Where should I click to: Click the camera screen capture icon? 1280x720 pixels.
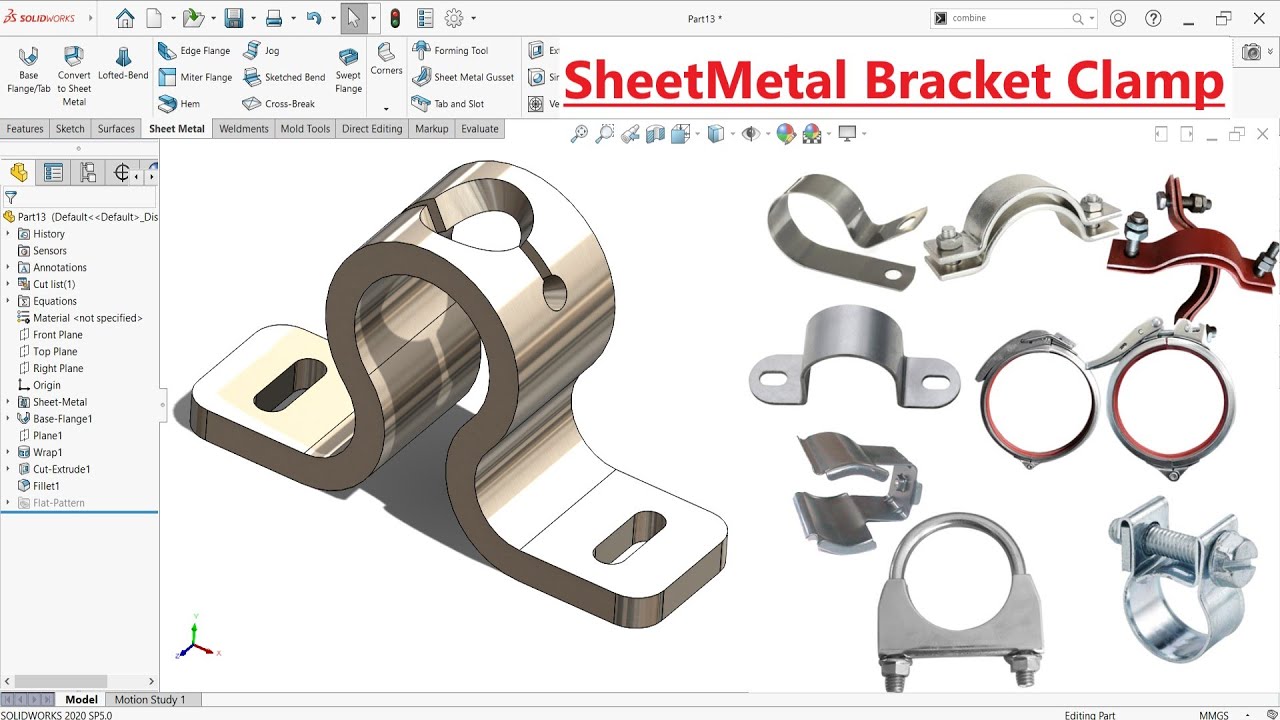tap(1251, 53)
